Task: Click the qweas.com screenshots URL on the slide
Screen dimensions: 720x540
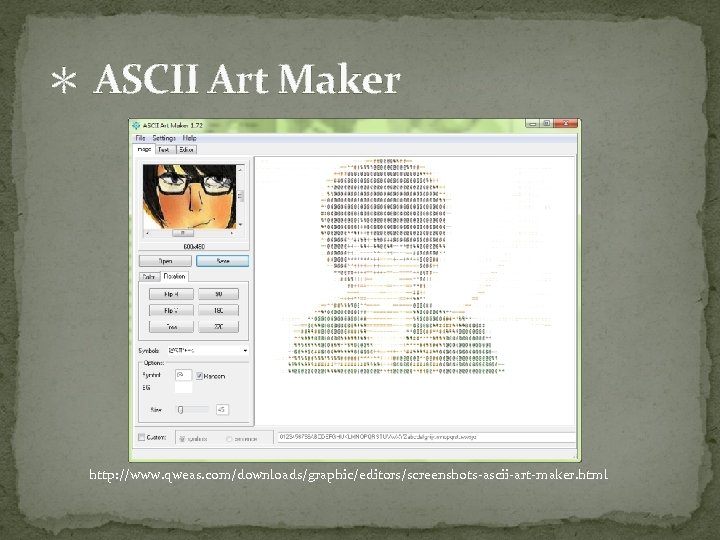Action: 349,474
